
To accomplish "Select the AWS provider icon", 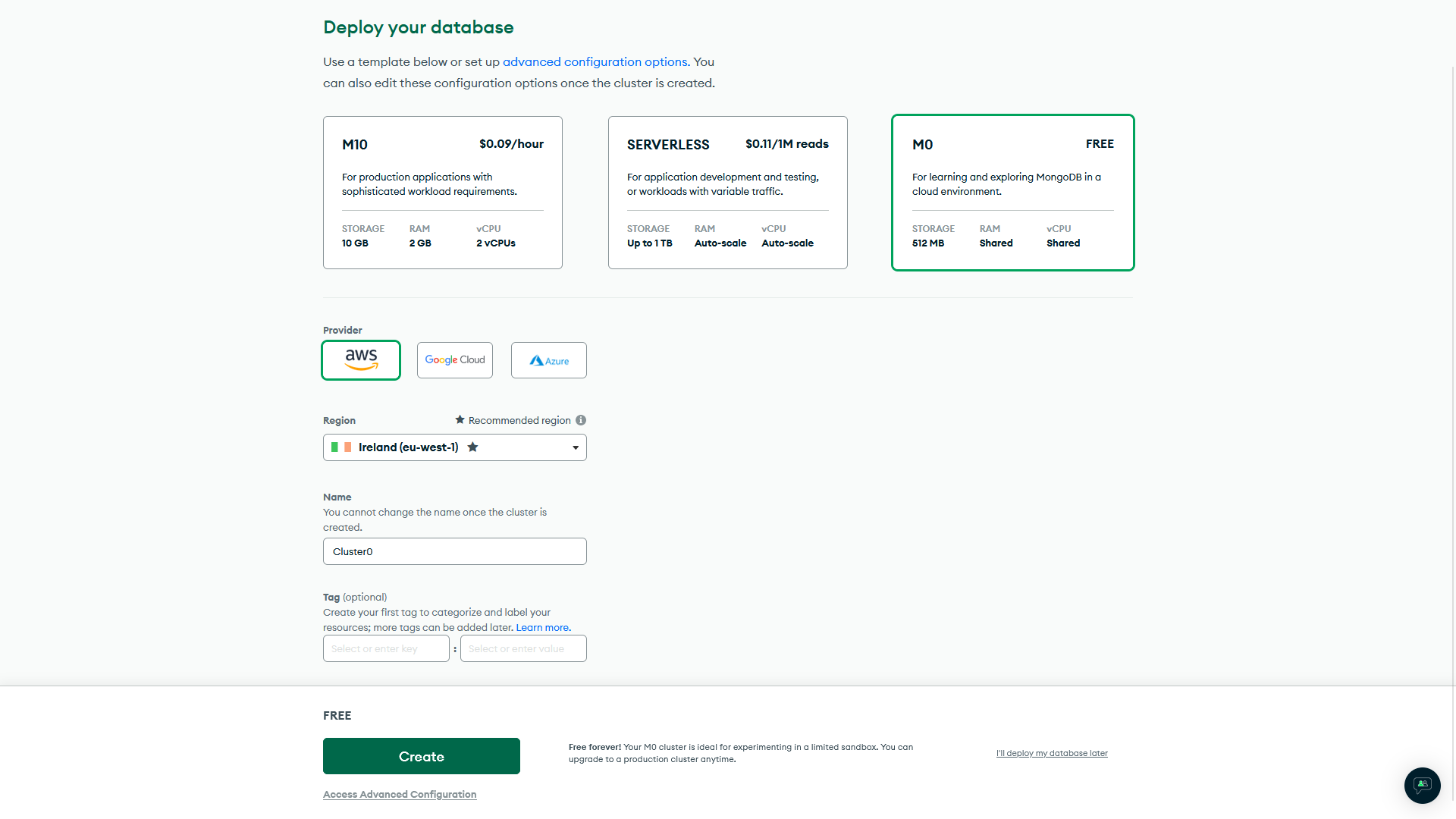I will point(360,359).
